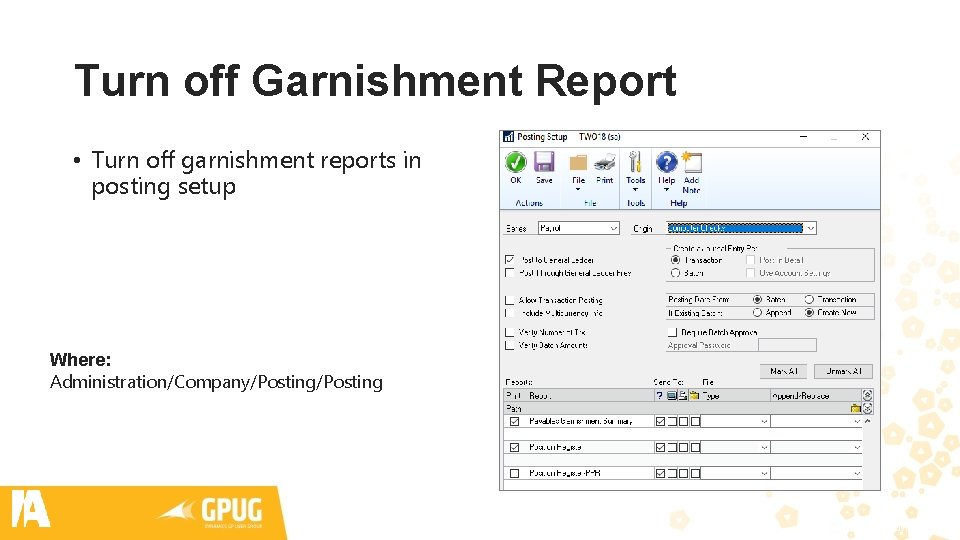Check Verify Batch Amounts
The width and height of the screenshot is (960, 540).
509,345
